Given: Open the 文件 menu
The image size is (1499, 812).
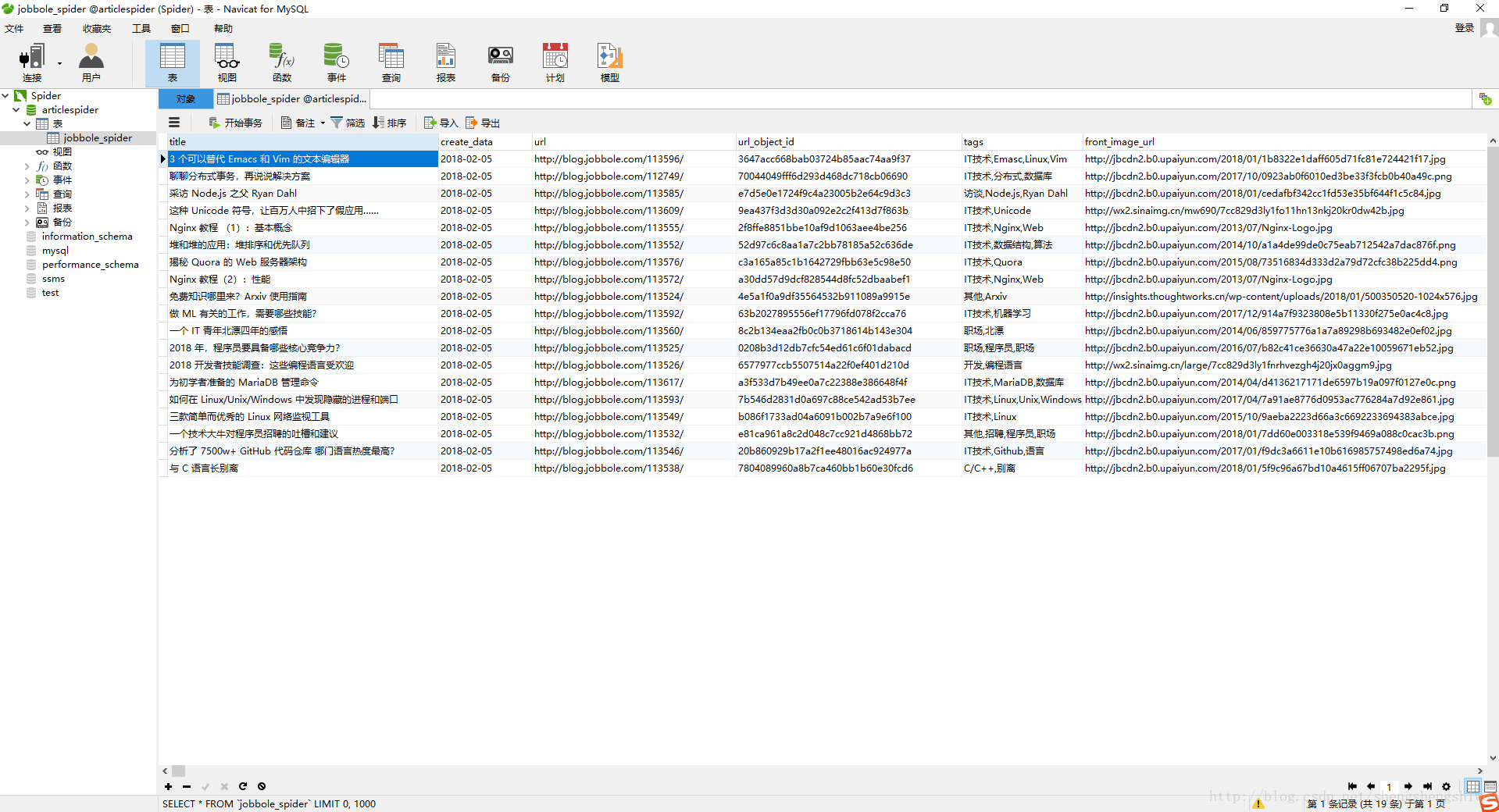Looking at the screenshot, I should point(14,28).
